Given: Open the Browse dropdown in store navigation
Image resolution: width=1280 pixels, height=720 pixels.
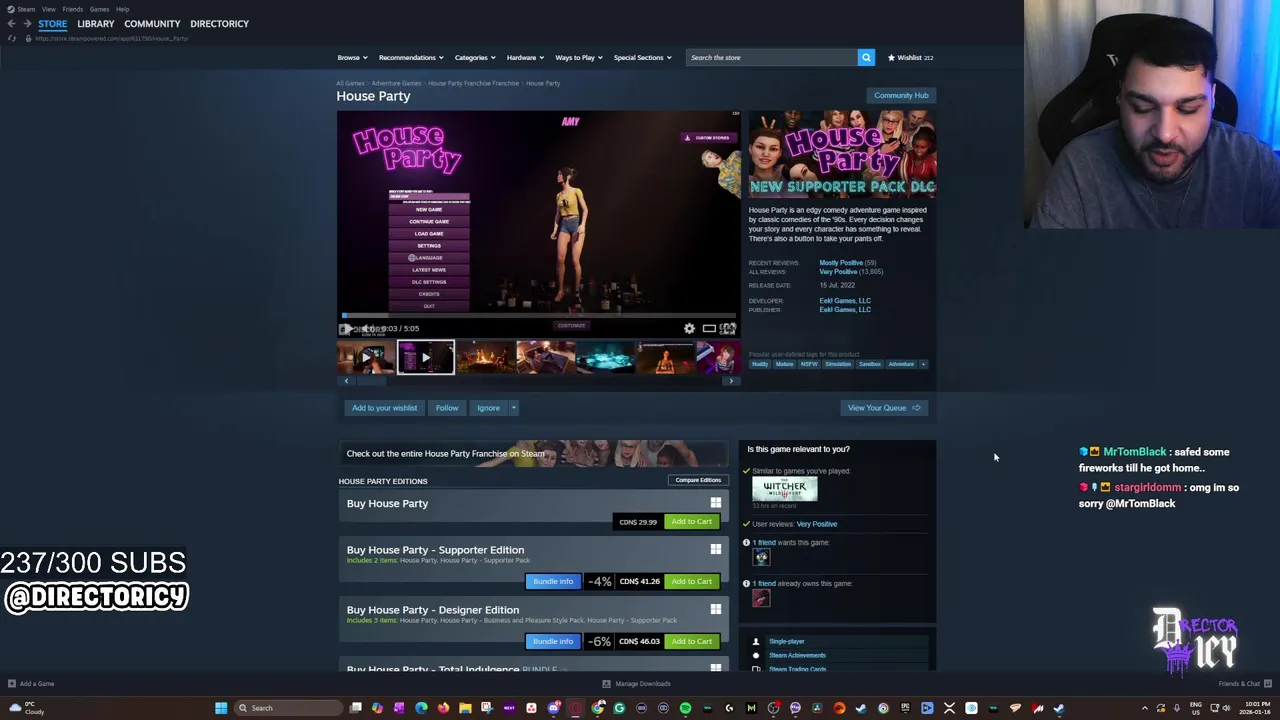Looking at the screenshot, I should coord(352,57).
